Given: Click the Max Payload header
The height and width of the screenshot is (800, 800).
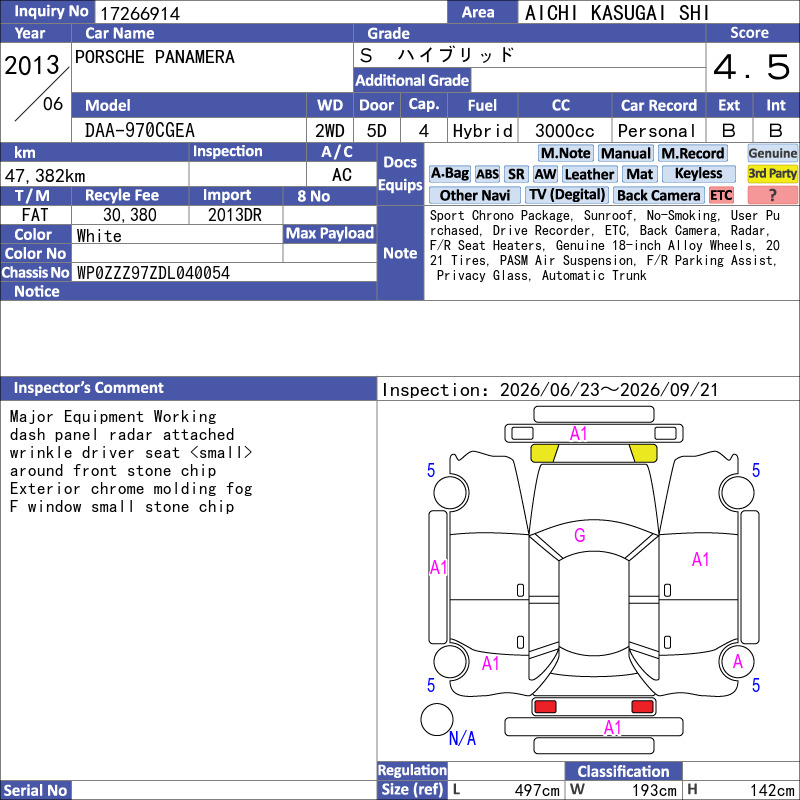Looking at the screenshot, I should (x=330, y=234).
